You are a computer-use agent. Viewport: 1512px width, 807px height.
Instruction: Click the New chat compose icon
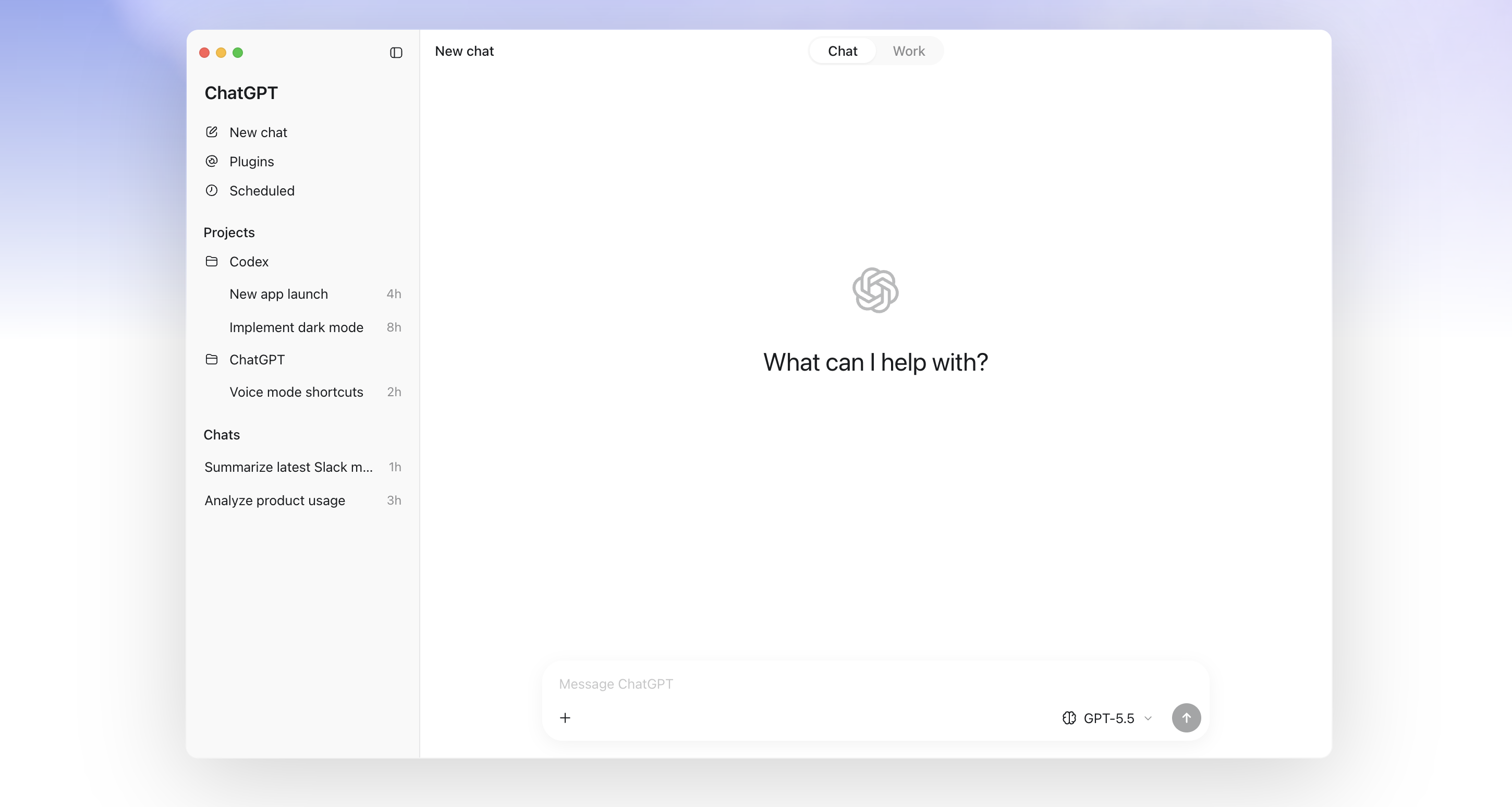(212, 132)
